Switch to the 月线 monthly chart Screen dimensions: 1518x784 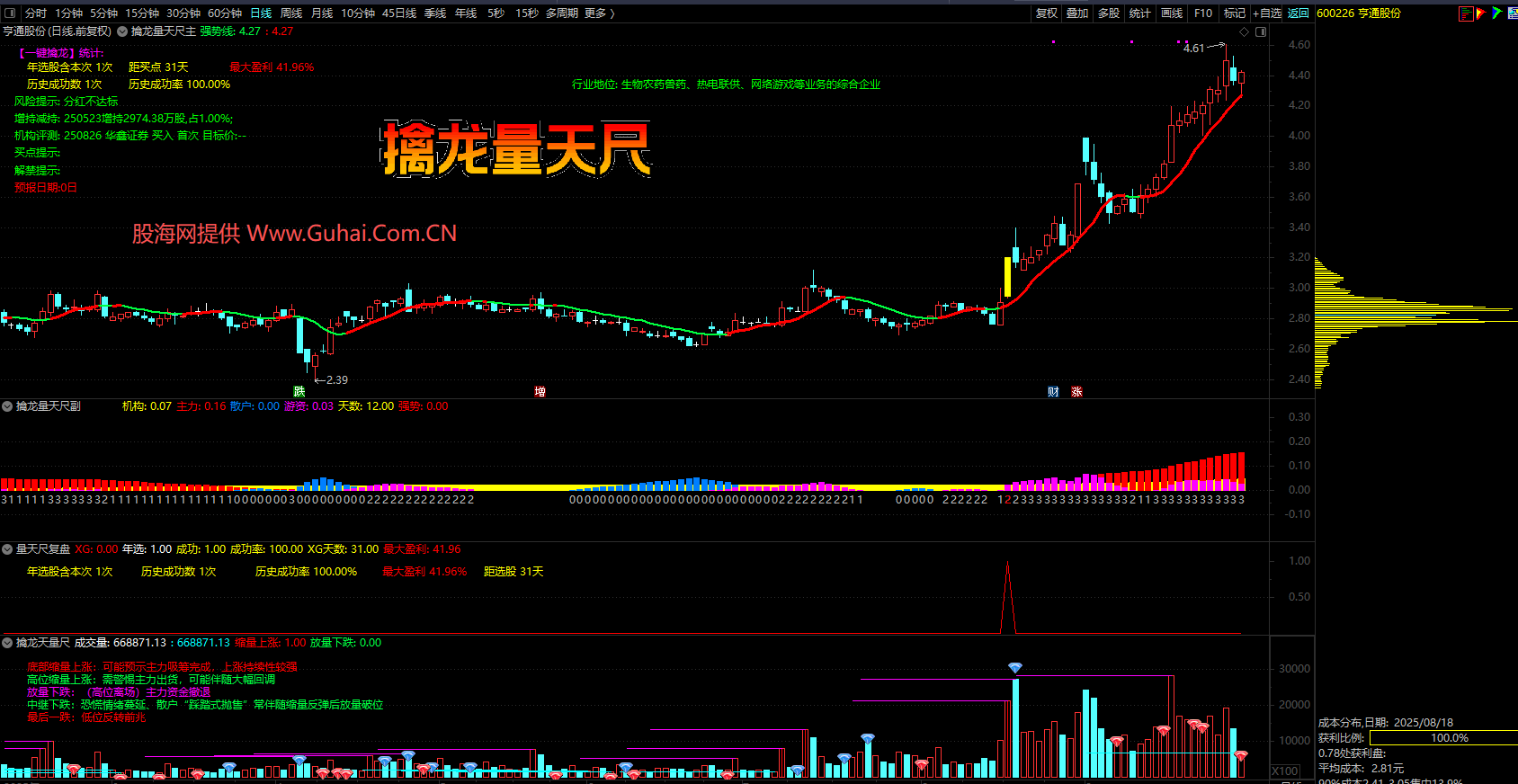pyautogui.click(x=322, y=13)
